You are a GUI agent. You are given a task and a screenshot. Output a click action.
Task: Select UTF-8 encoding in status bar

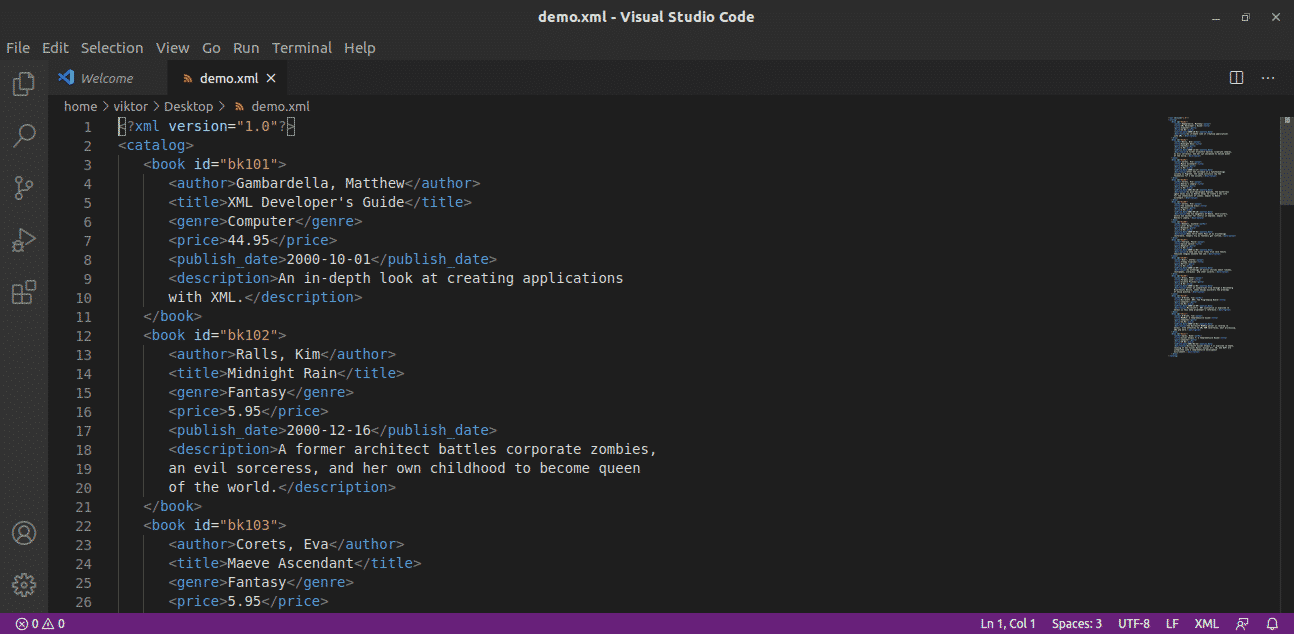pyautogui.click(x=1133, y=624)
